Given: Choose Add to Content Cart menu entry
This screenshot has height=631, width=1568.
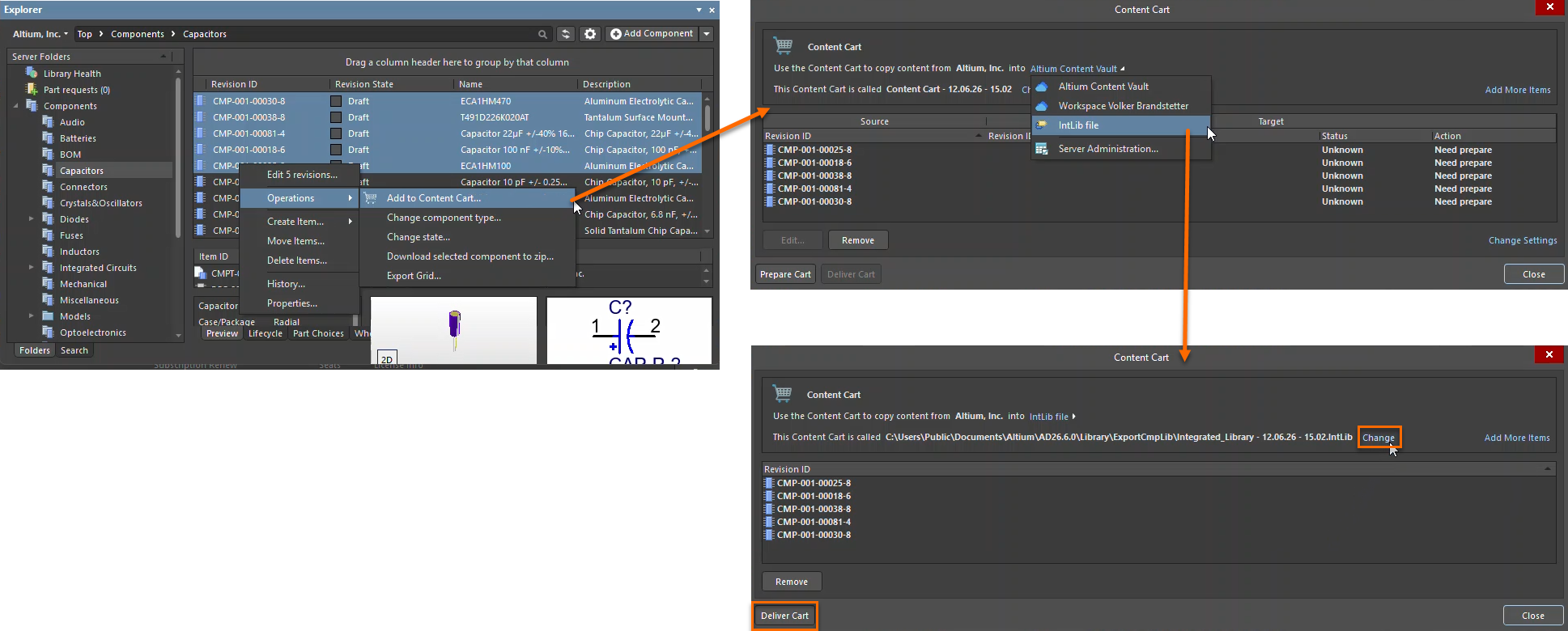Looking at the screenshot, I should pyautogui.click(x=467, y=198).
